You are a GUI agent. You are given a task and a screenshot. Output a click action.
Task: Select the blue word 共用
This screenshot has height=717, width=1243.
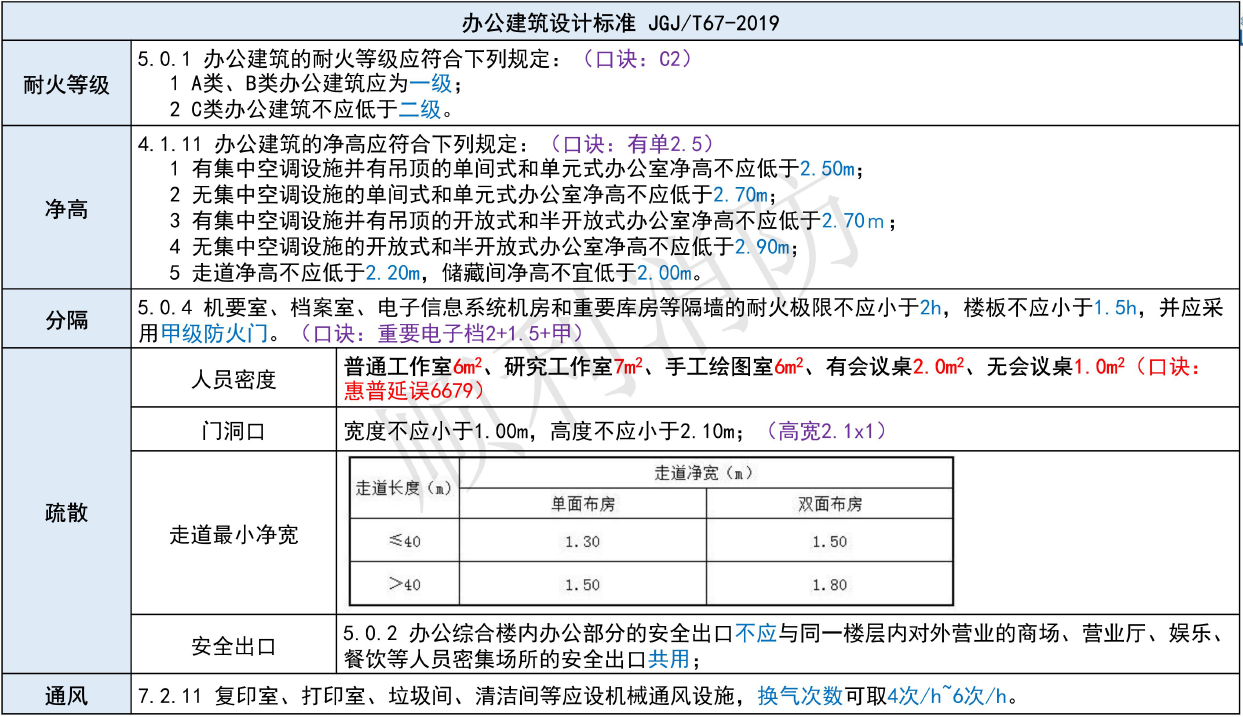[x=669, y=660]
